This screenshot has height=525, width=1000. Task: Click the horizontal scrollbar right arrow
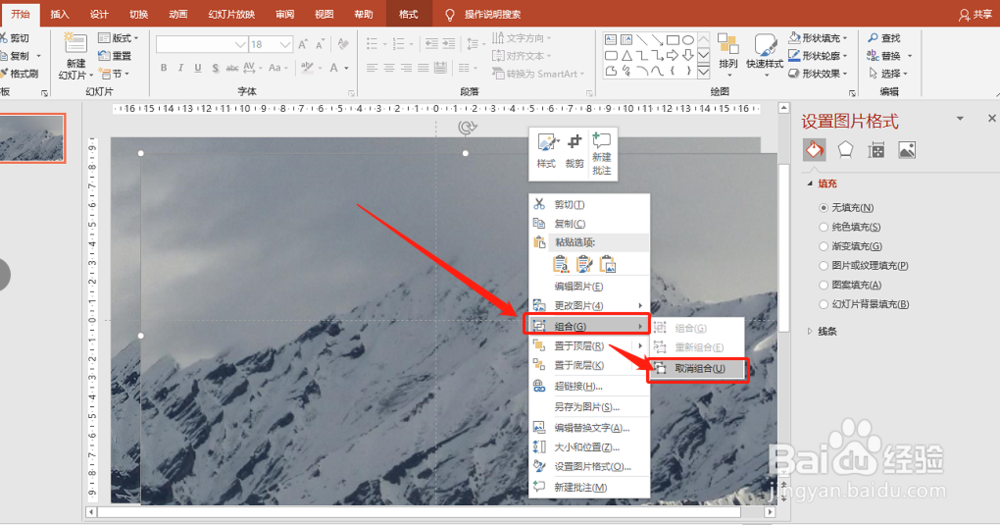pyautogui.click(x=770, y=512)
